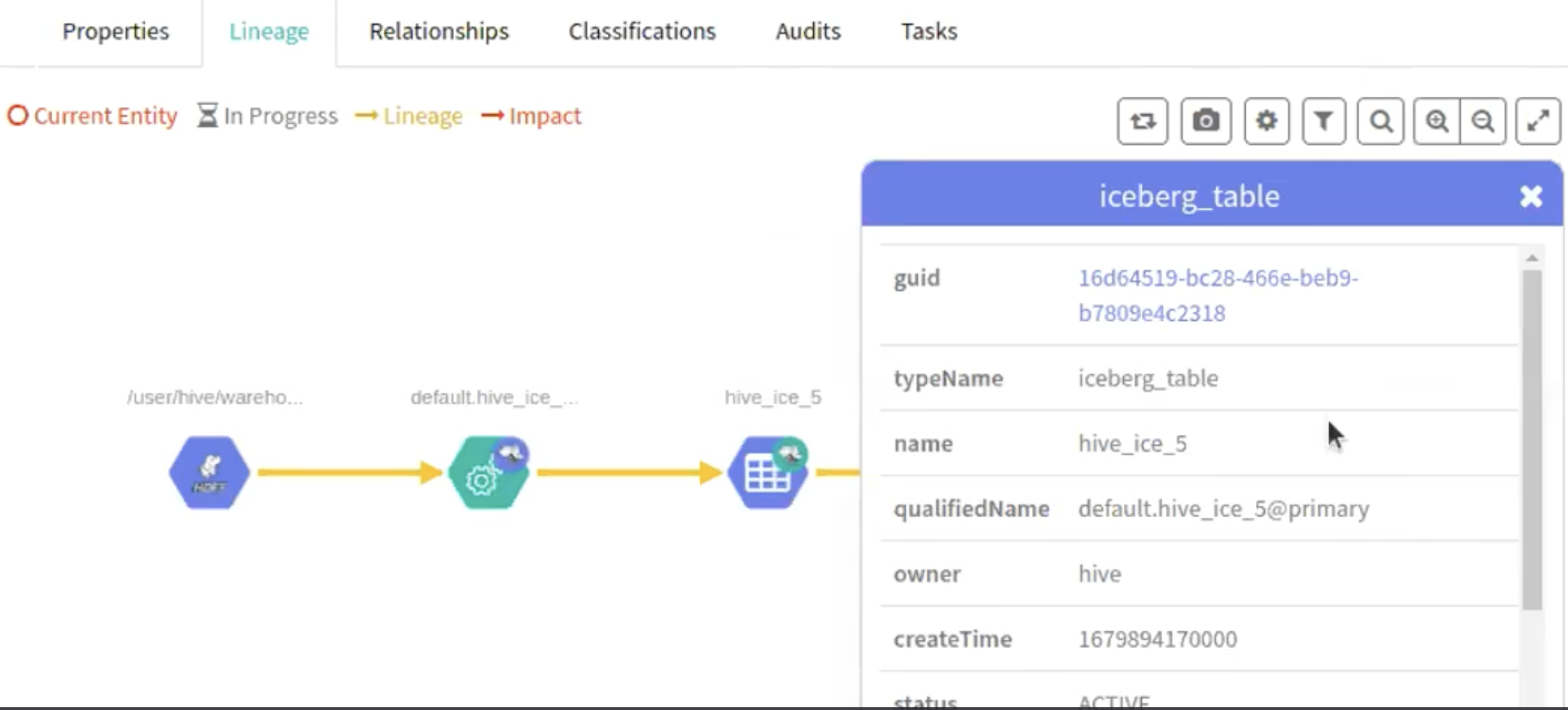The width and height of the screenshot is (1568, 710).
Task: Click the details panel vertical scrollbar
Action: (x=1532, y=439)
